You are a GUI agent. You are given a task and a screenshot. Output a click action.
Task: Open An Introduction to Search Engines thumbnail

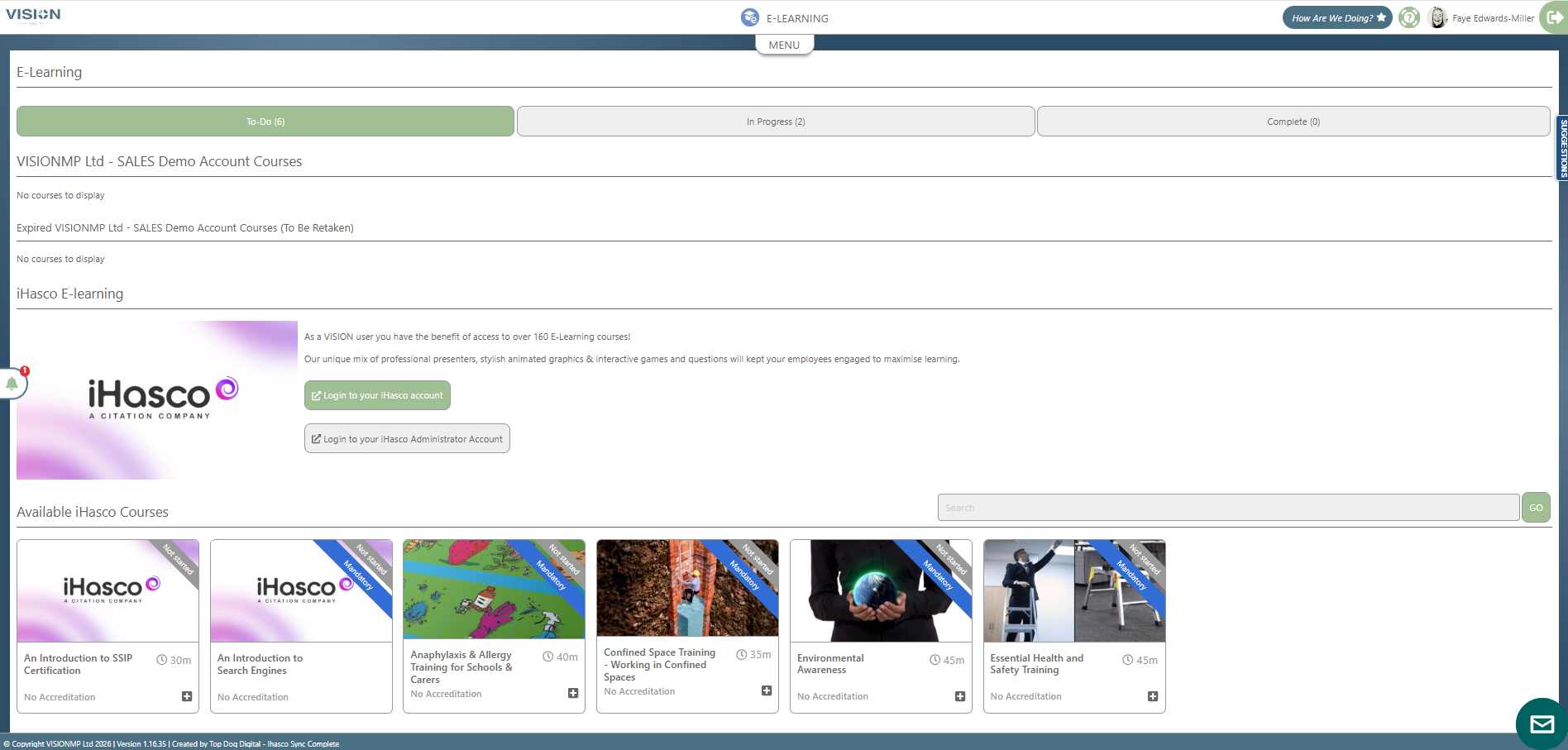click(301, 590)
